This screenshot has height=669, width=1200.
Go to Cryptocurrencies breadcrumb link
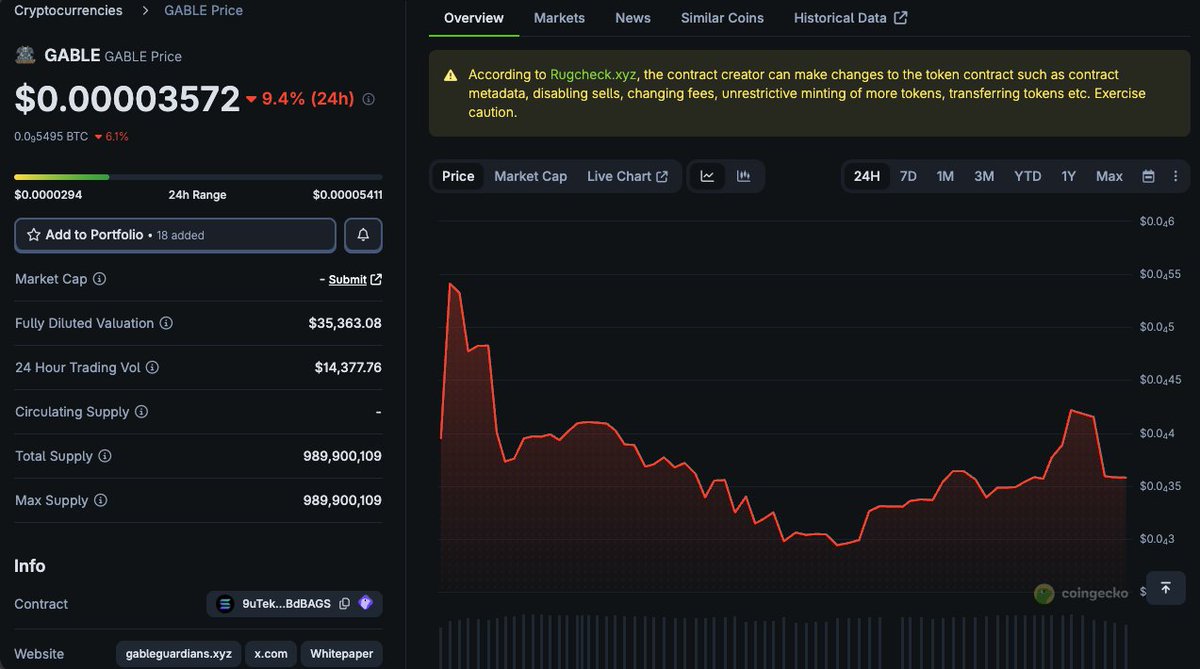point(68,10)
